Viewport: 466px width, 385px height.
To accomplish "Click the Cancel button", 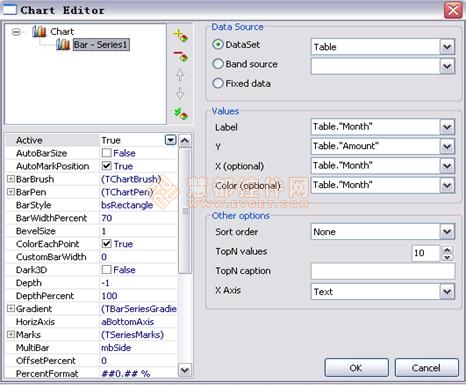I will [x=426, y=368].
